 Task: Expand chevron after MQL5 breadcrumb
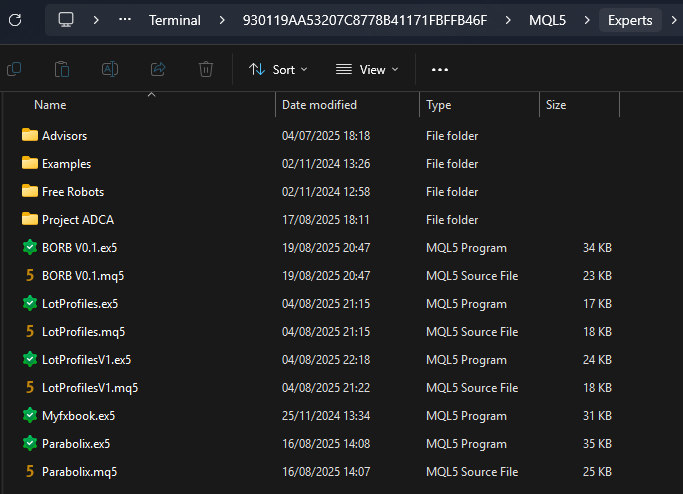click(x=587, y=20)
